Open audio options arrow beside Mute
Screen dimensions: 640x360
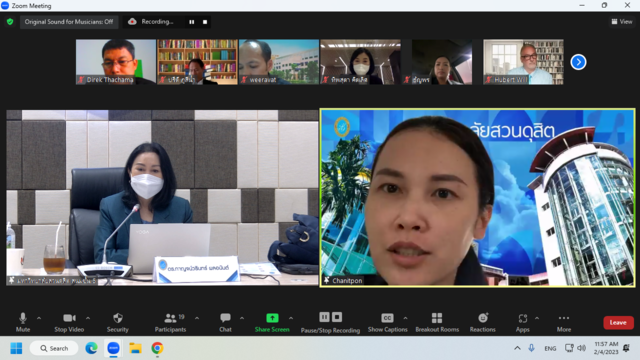[x=39, y=318]
